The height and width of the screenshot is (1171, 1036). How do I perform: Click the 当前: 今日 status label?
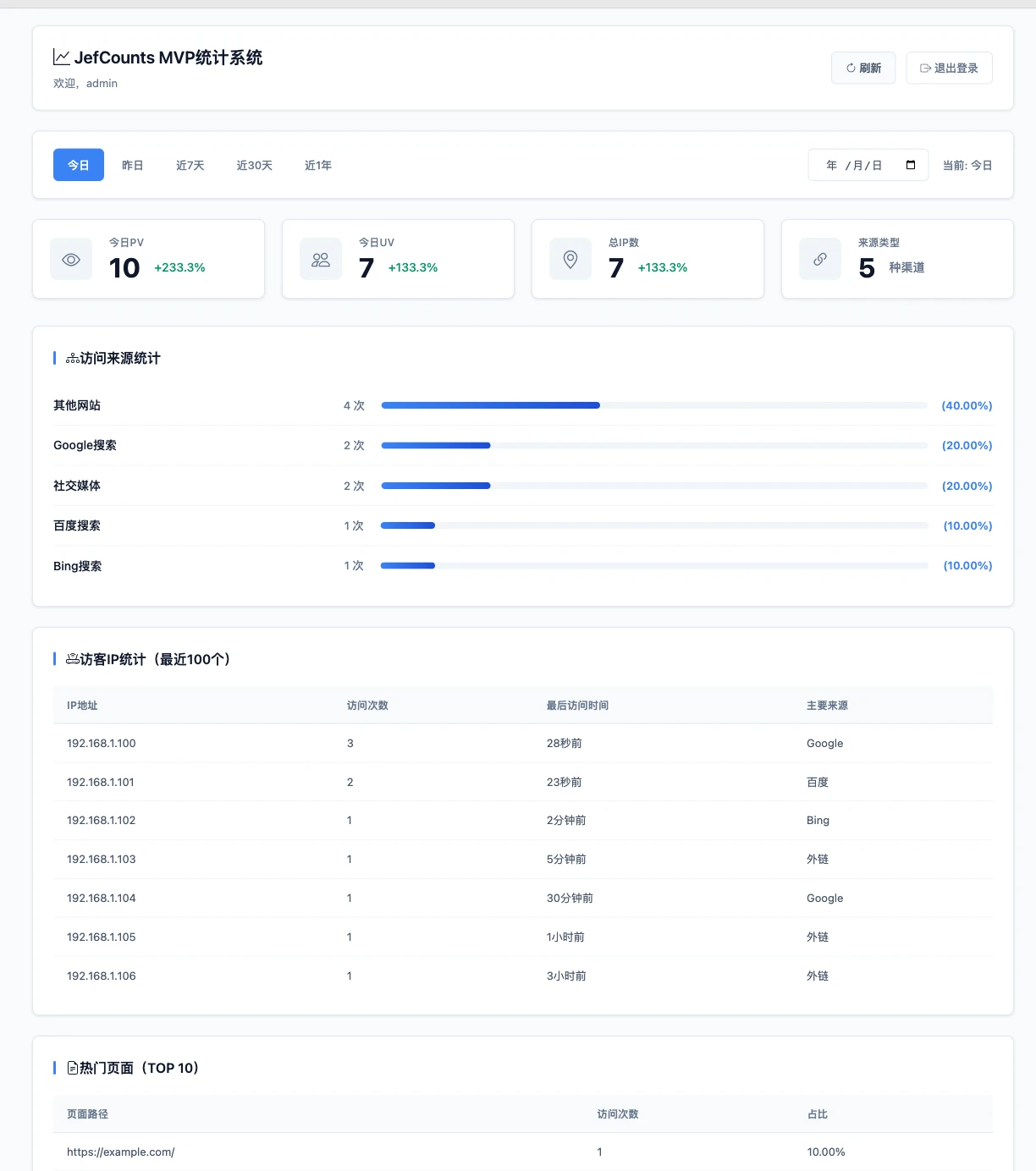(967, 165)
